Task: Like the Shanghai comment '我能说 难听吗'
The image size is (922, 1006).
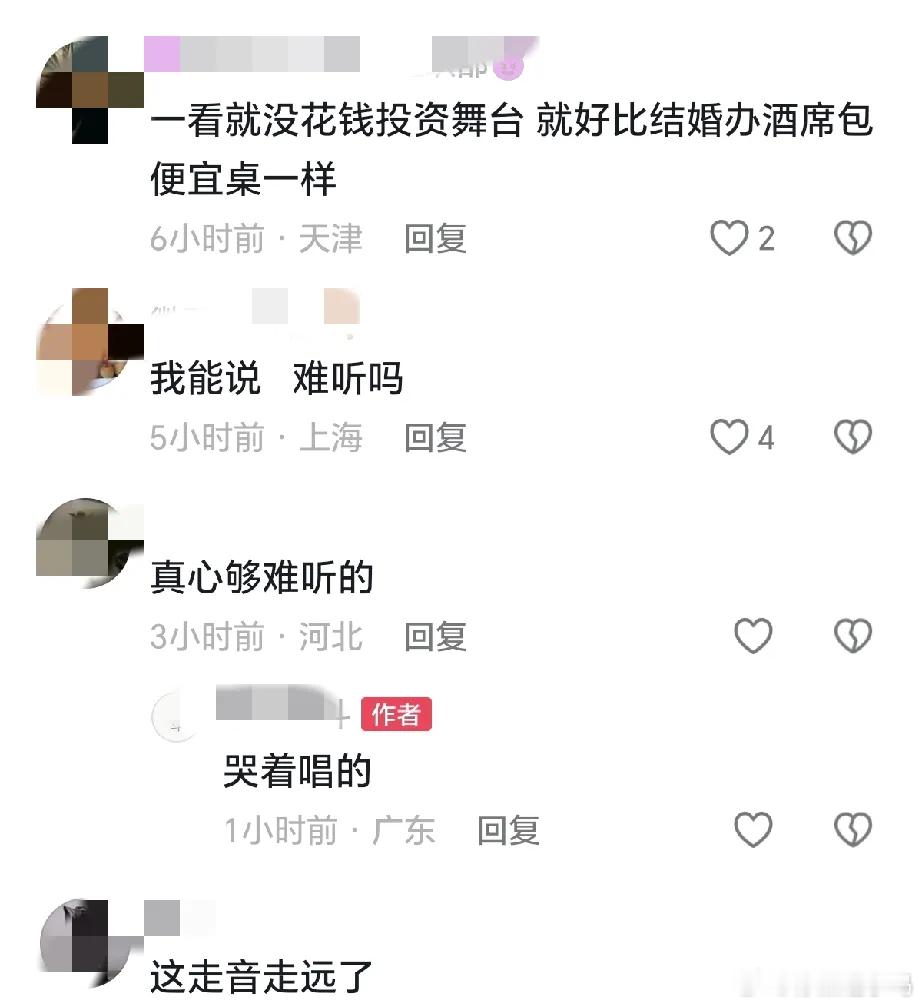Action: pos(729,437)
